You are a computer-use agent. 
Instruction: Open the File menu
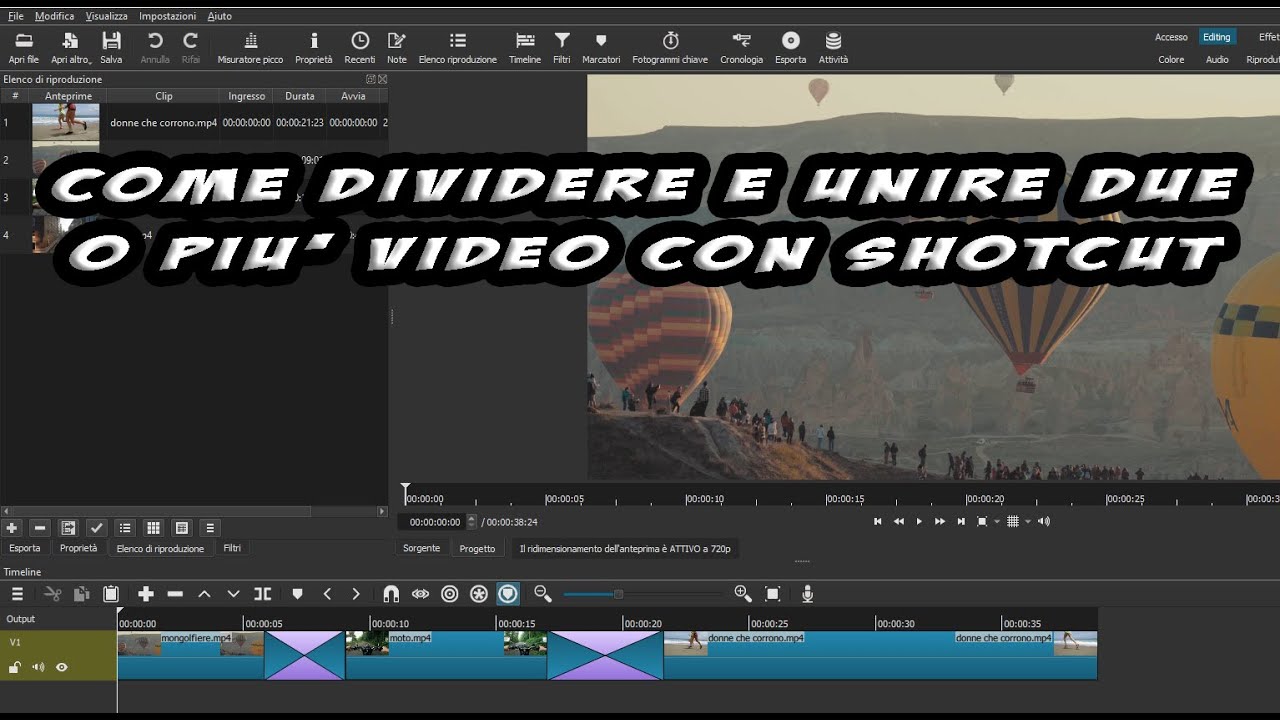[x=15, y=16]
